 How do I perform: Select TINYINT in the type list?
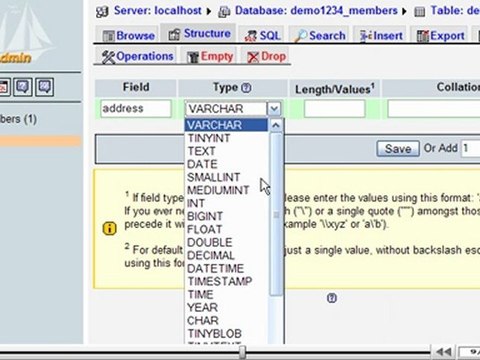[226, 138]
